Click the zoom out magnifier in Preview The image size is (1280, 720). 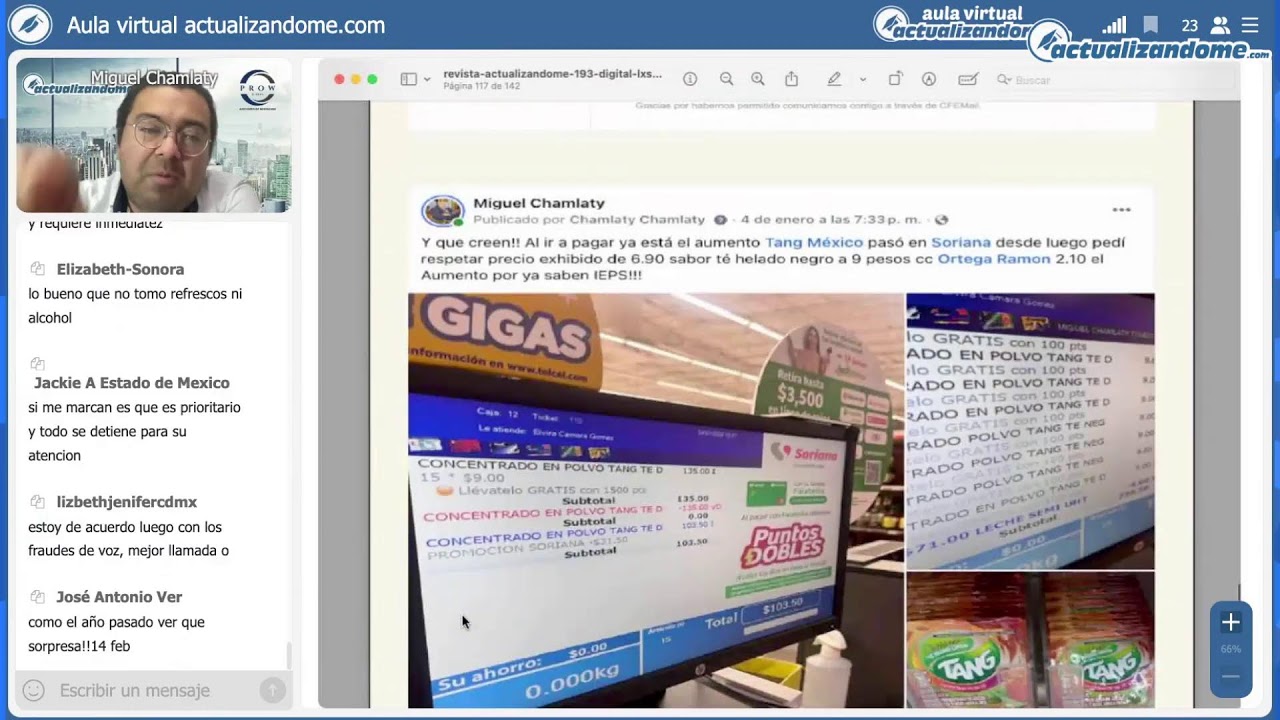click(727, 79)
